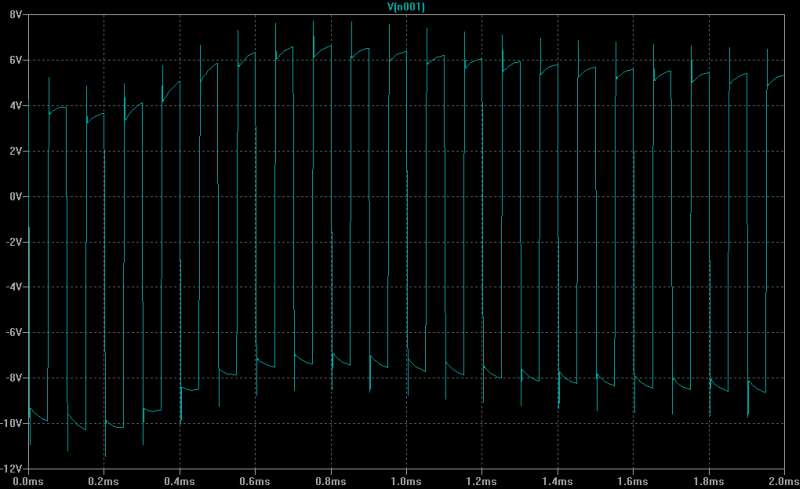Click the 0.0ms time axis label
Image resolution: width=800 pixels, height=489 pixels.
[x=28, y=481]
